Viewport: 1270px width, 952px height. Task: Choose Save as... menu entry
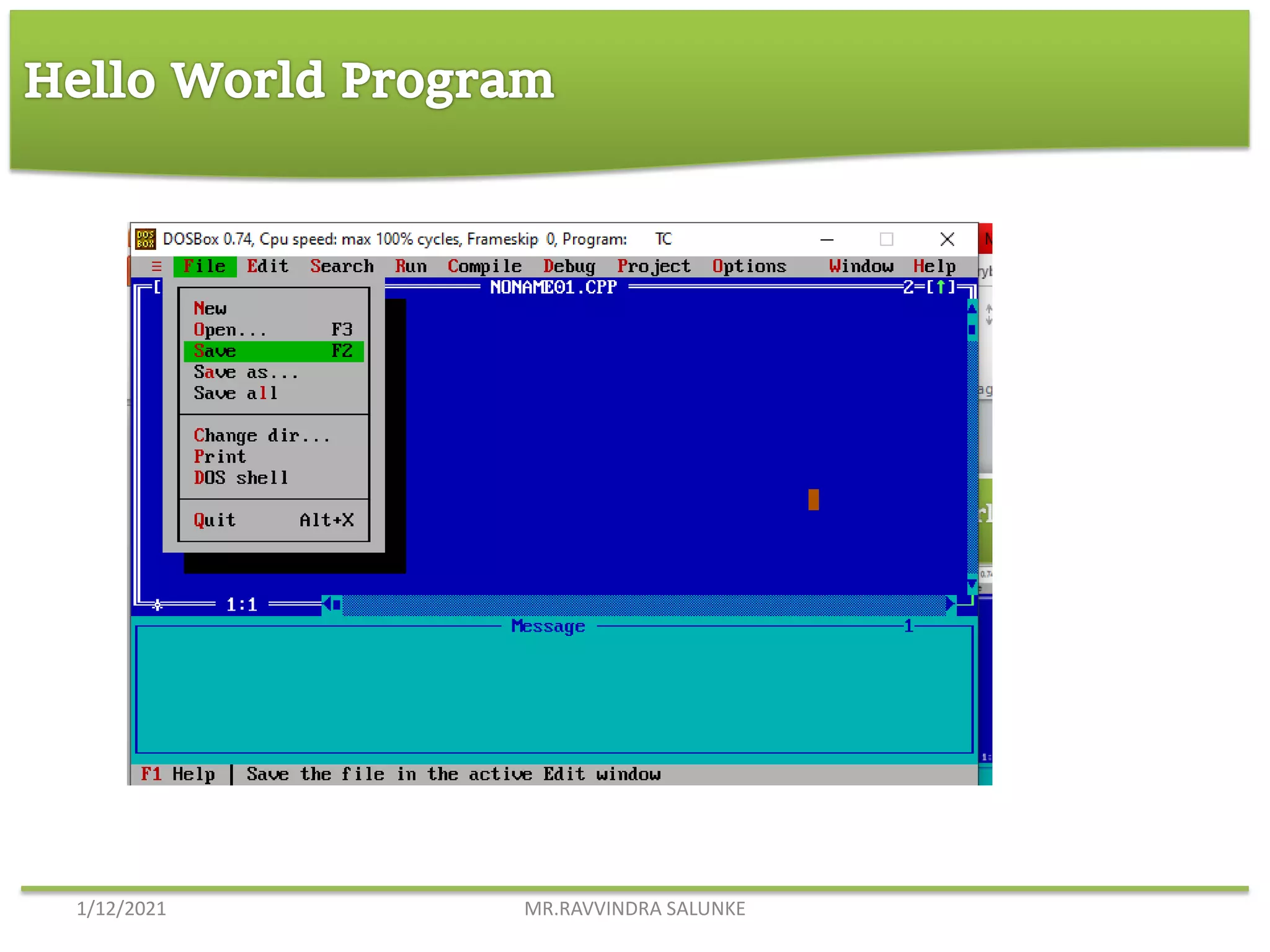click(246, 372)
